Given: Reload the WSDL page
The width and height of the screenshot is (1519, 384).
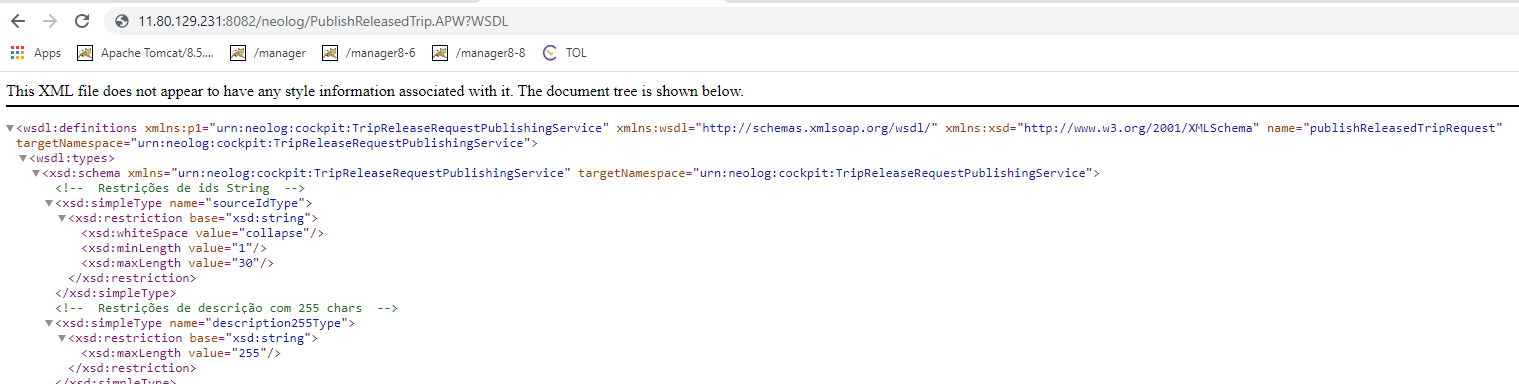Looking at the screenshot, I should click(x=82, y=21).
